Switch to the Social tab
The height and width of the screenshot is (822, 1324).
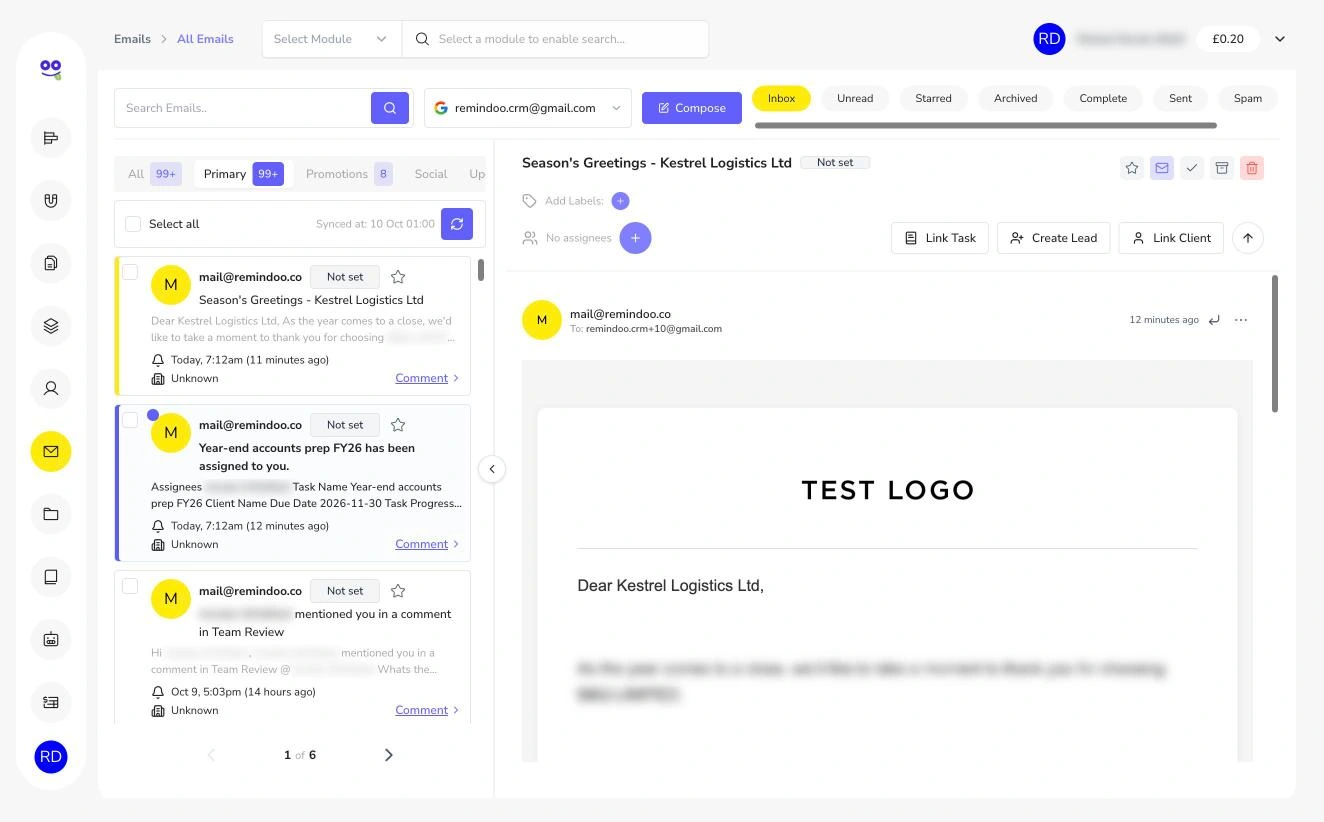click(x=431, y=174)
